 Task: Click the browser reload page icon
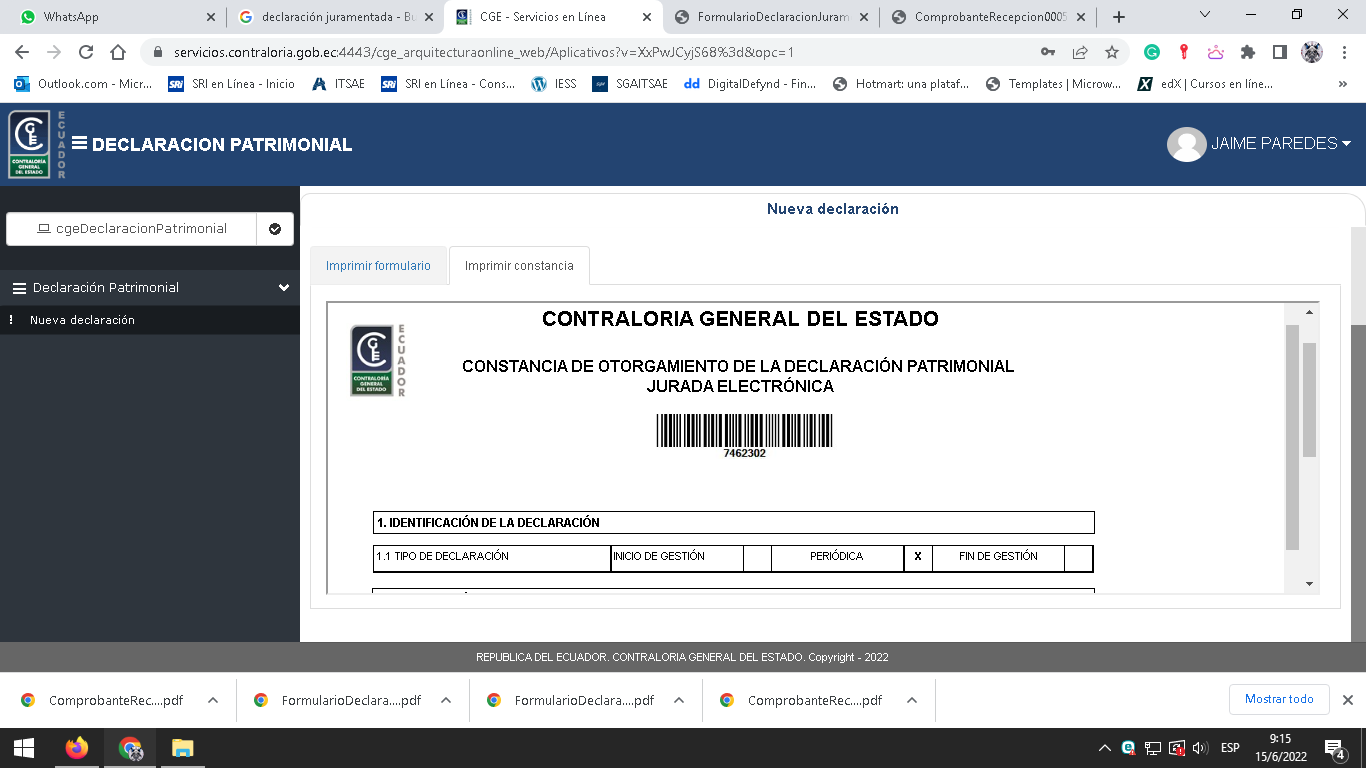tap(86, 52)
